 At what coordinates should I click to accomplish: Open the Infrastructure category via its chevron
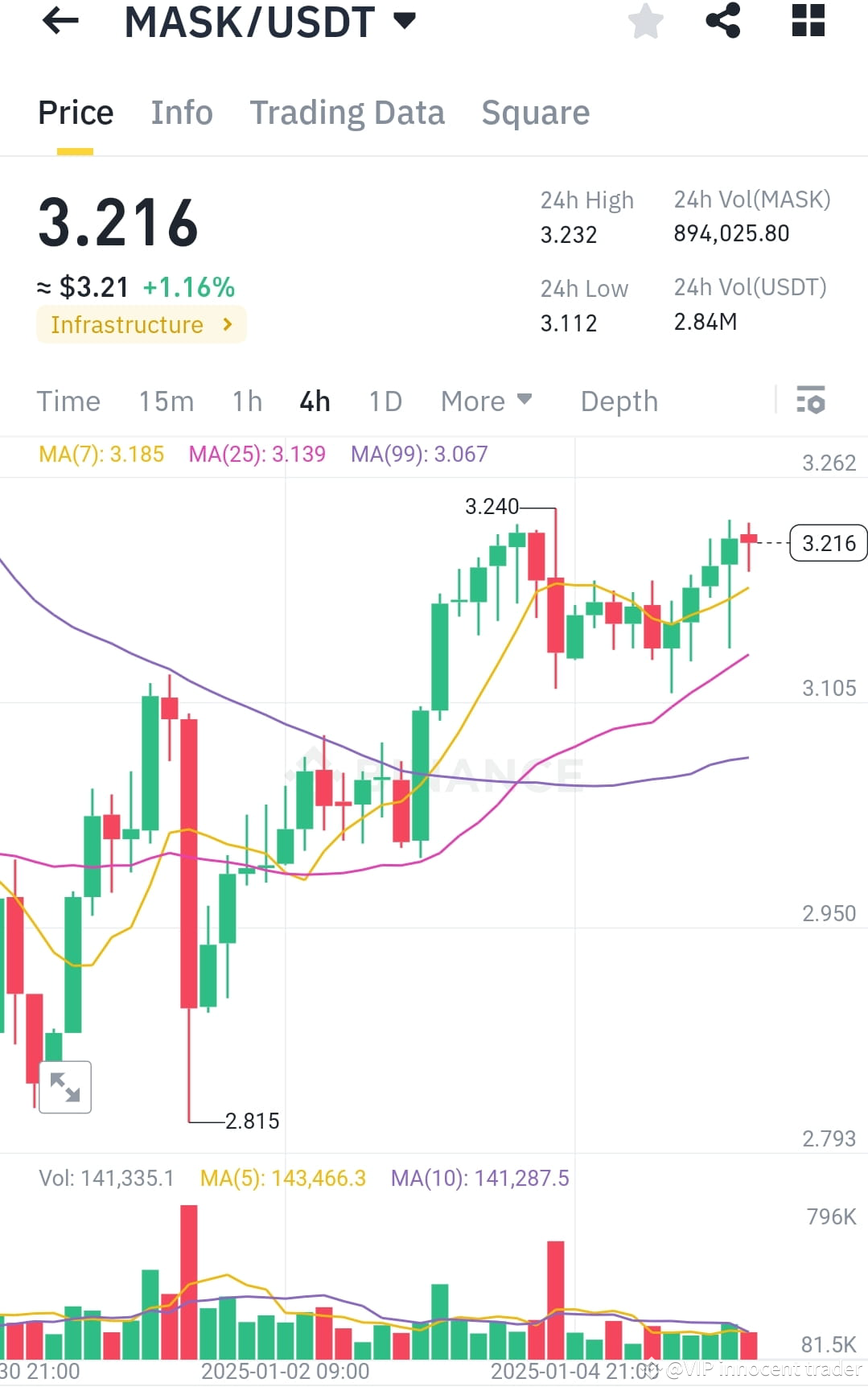coord(228,325)
